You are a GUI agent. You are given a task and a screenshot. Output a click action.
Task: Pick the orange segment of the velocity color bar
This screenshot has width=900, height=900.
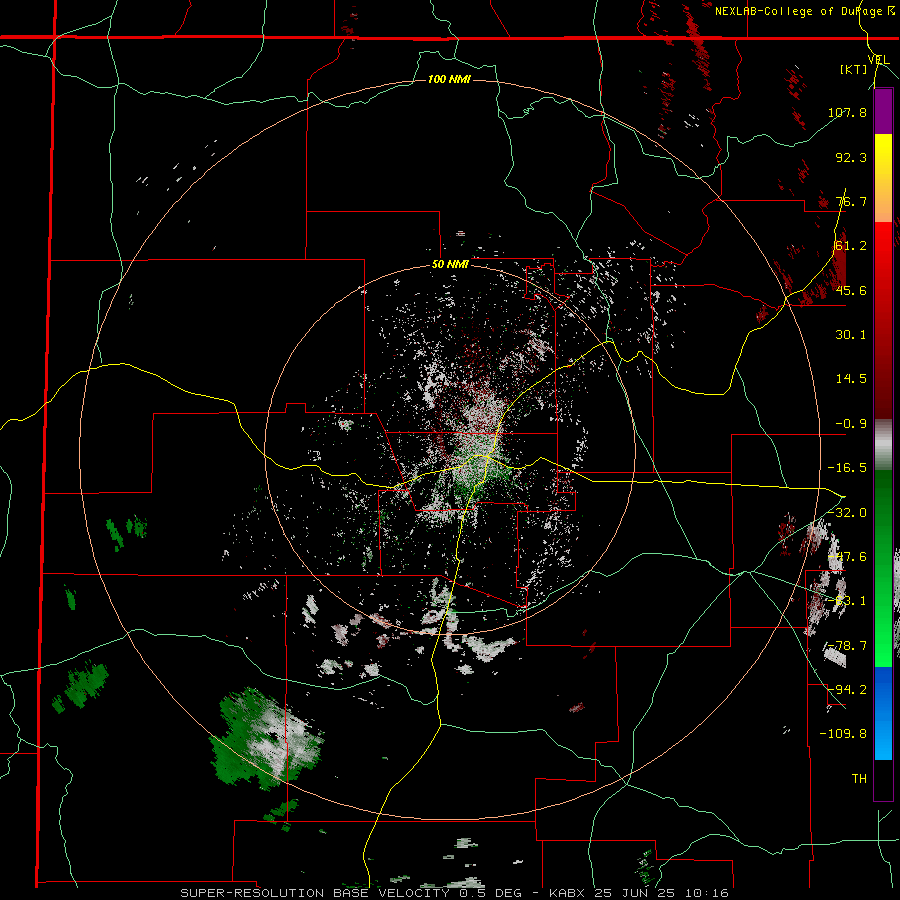point(883,200)
